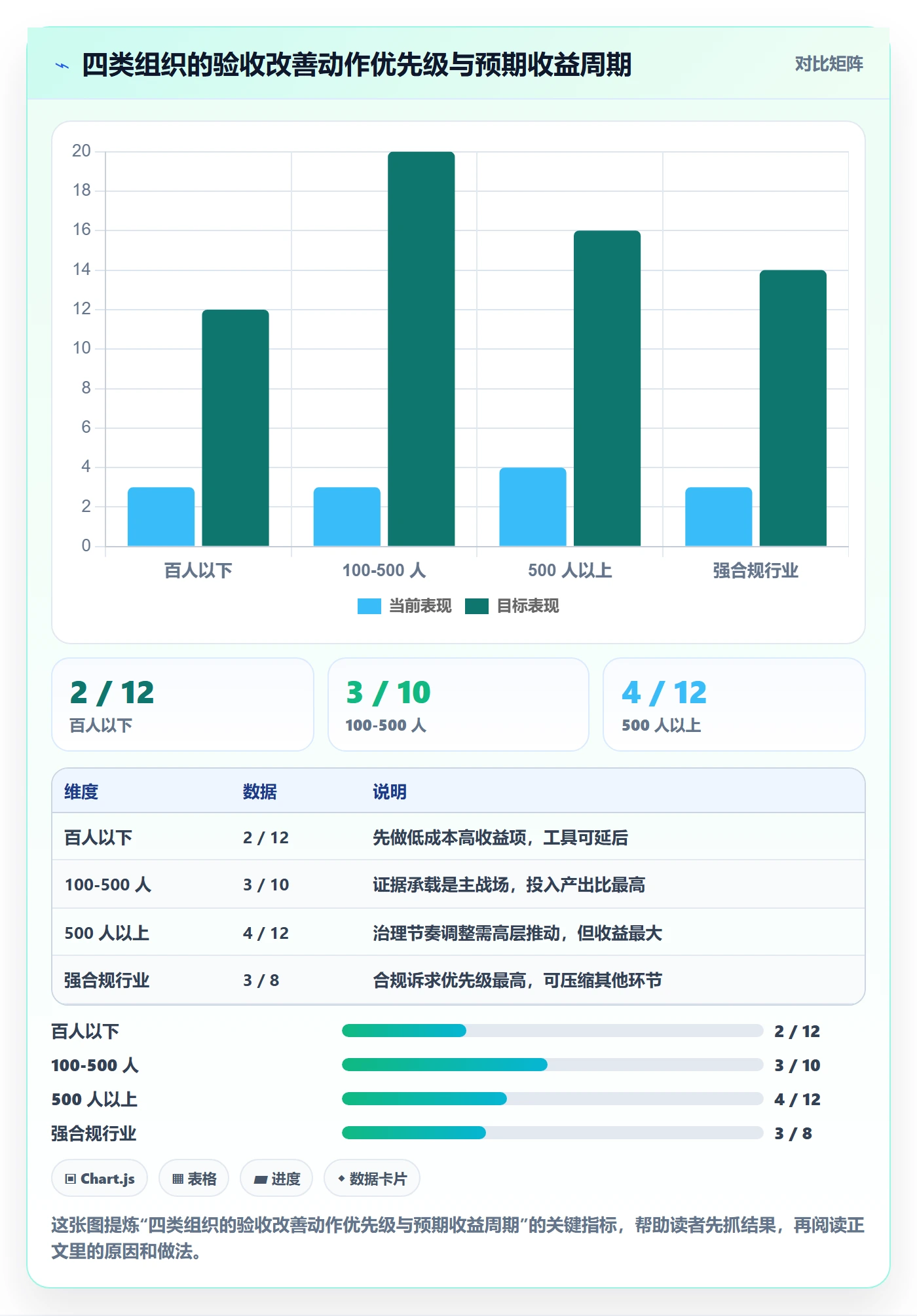This screenshot has width=917, height=1316.
Task: Click the 表格 tag chip
Action: pyautogui.click(x=194, y=1179)
